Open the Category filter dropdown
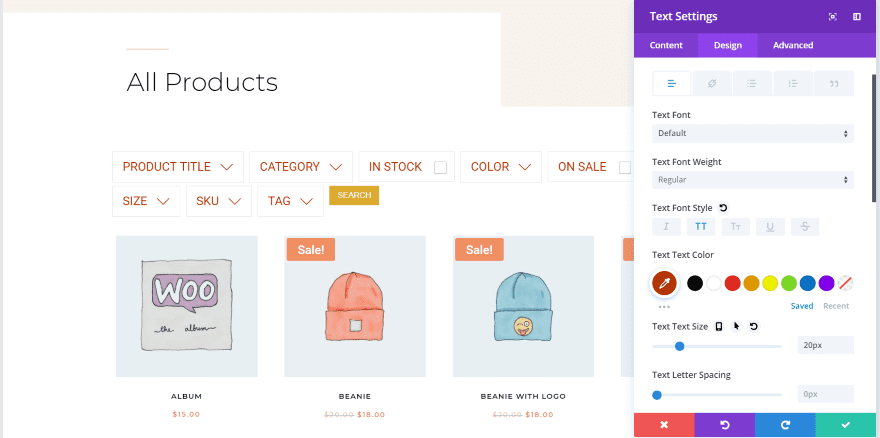The height and width of the screenshot is (438, 880). click(301, 167)
